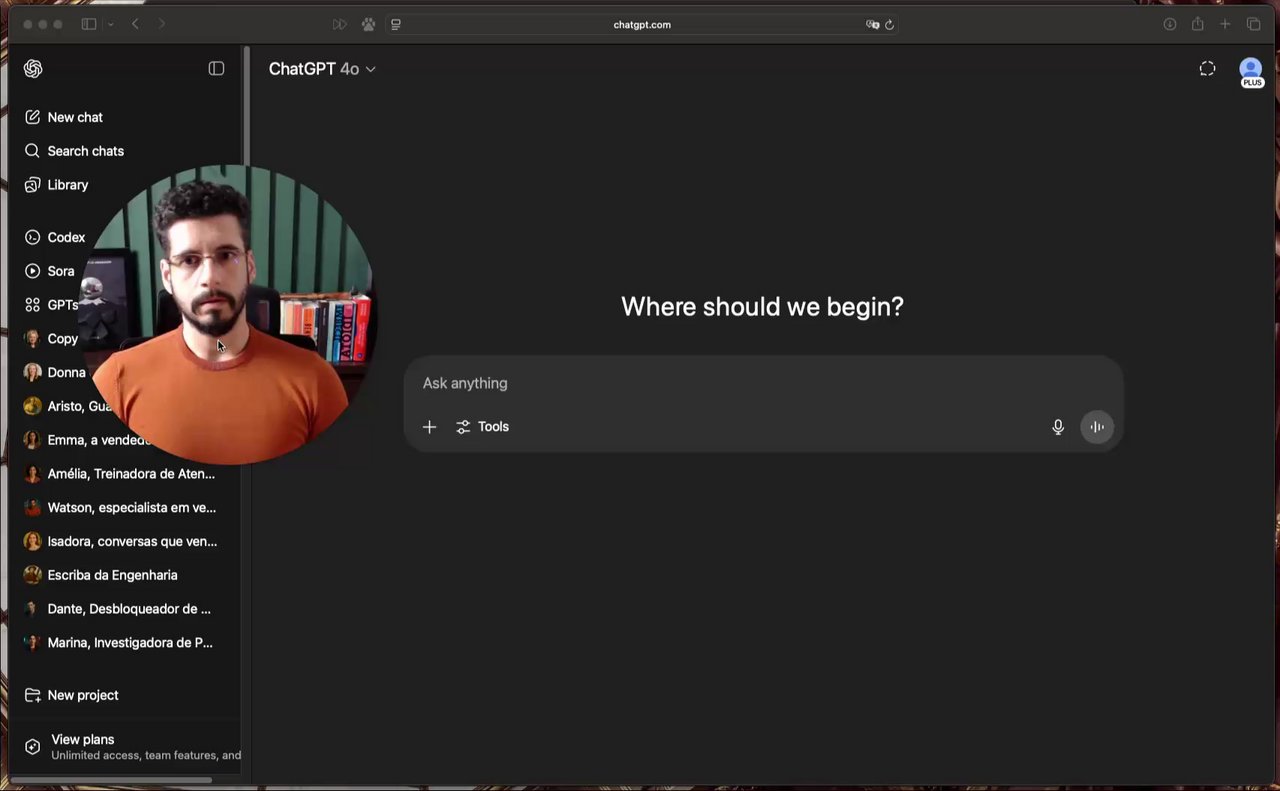1280x791 pixels.
Task: Click the Marina GPT avatar
Action: pyautogui.click(x=33, y=643)
